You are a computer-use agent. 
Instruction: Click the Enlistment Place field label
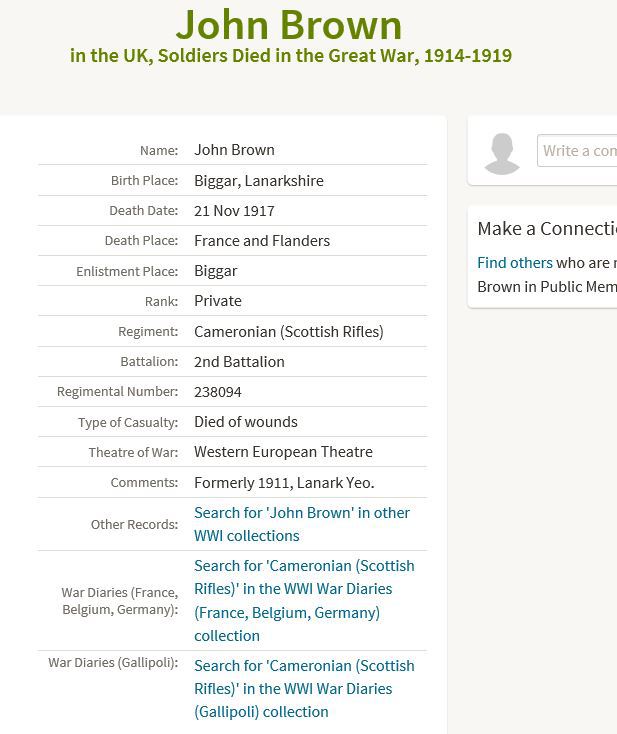pos(127,272)
